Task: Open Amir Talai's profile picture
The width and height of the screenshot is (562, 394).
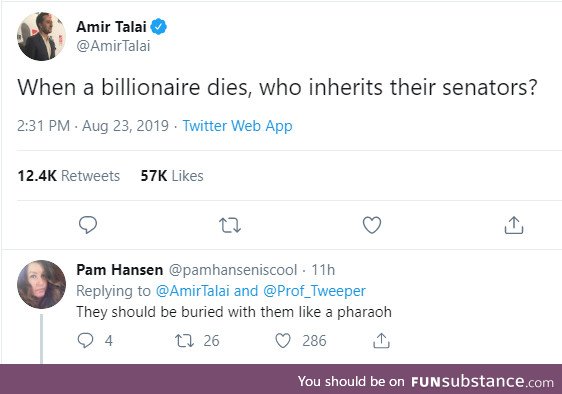Action: [41, 36]
